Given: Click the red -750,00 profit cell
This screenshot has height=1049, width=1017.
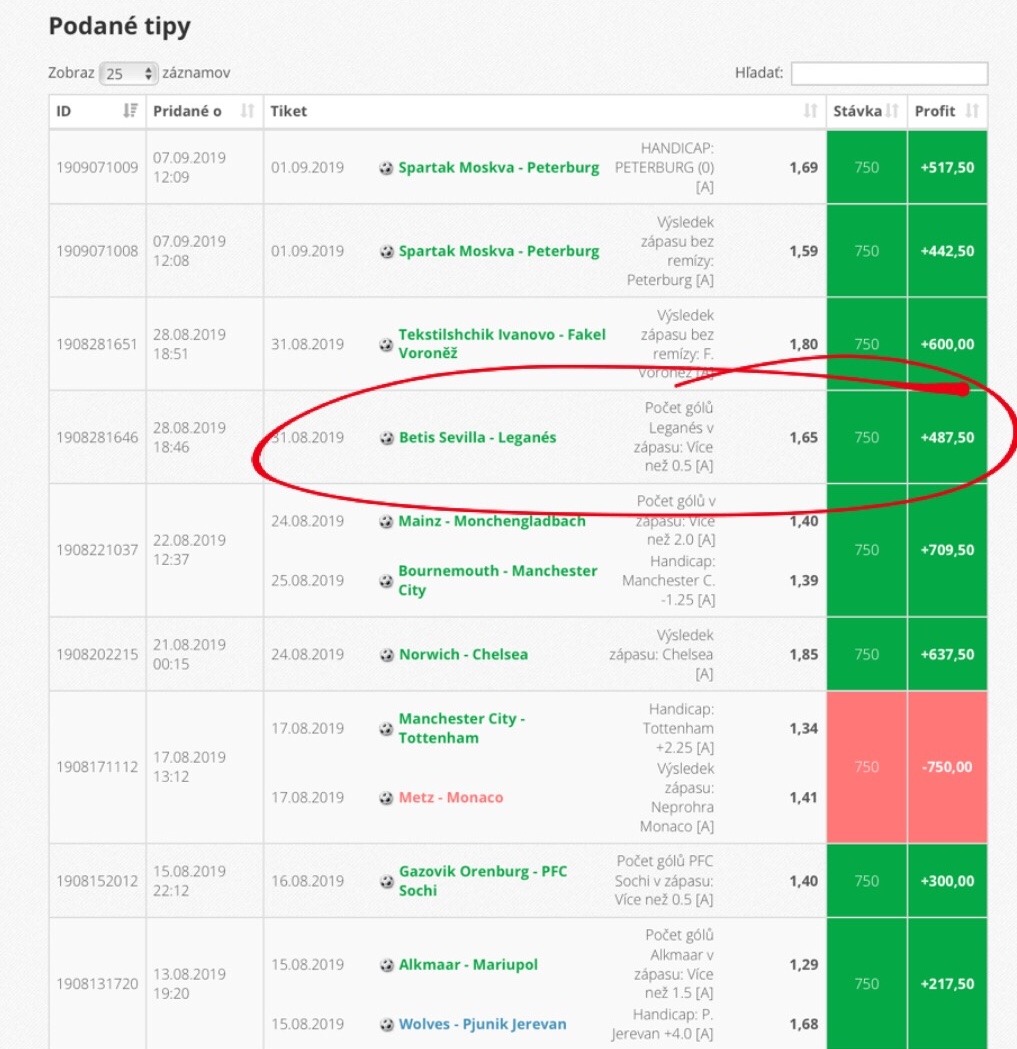Looking at the screenshot, I should pyautogui.click(x=946, y=767).
